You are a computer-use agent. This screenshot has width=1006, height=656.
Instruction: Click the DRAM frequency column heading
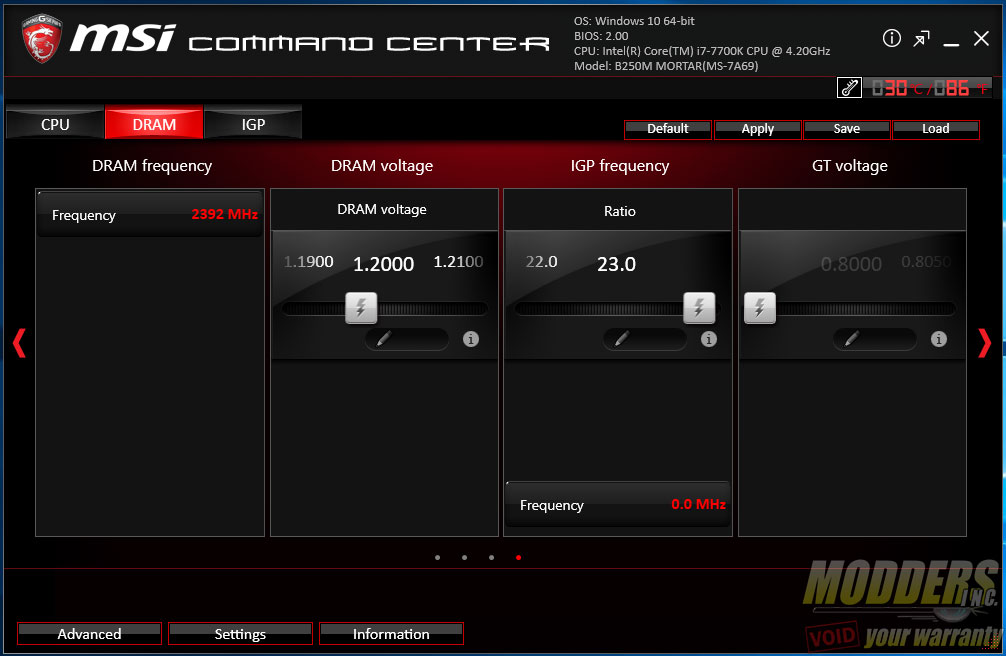[152, 166]
